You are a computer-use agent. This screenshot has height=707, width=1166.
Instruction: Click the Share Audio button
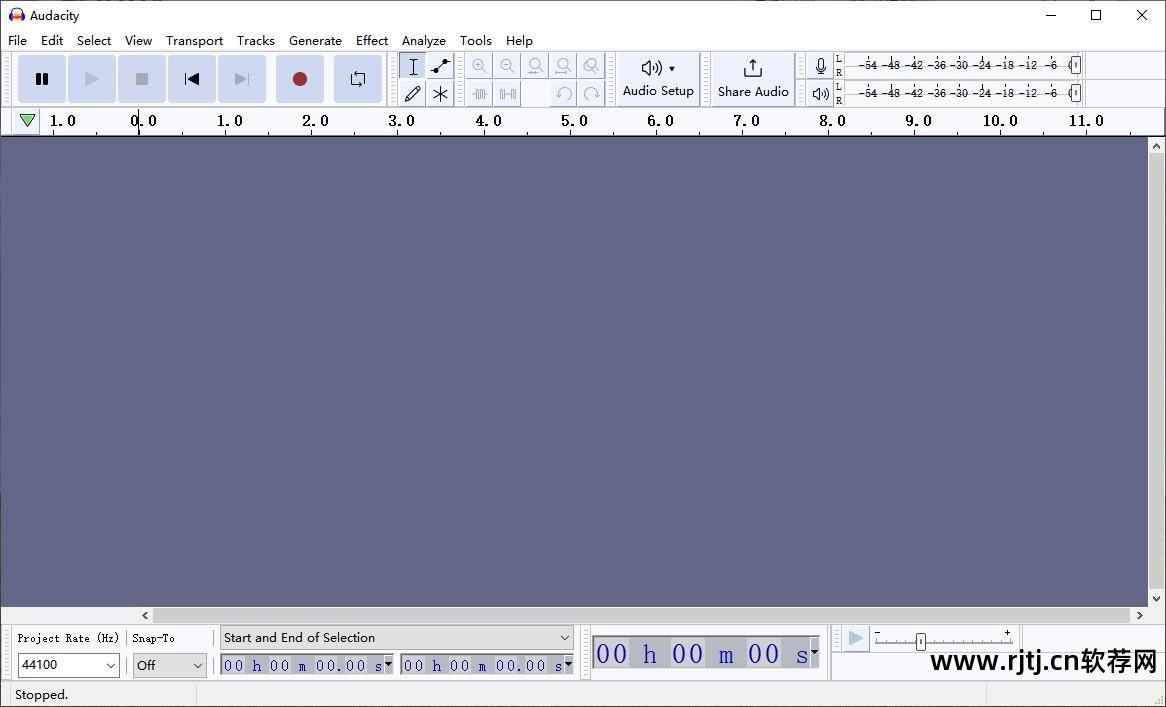tap(753, 79)
